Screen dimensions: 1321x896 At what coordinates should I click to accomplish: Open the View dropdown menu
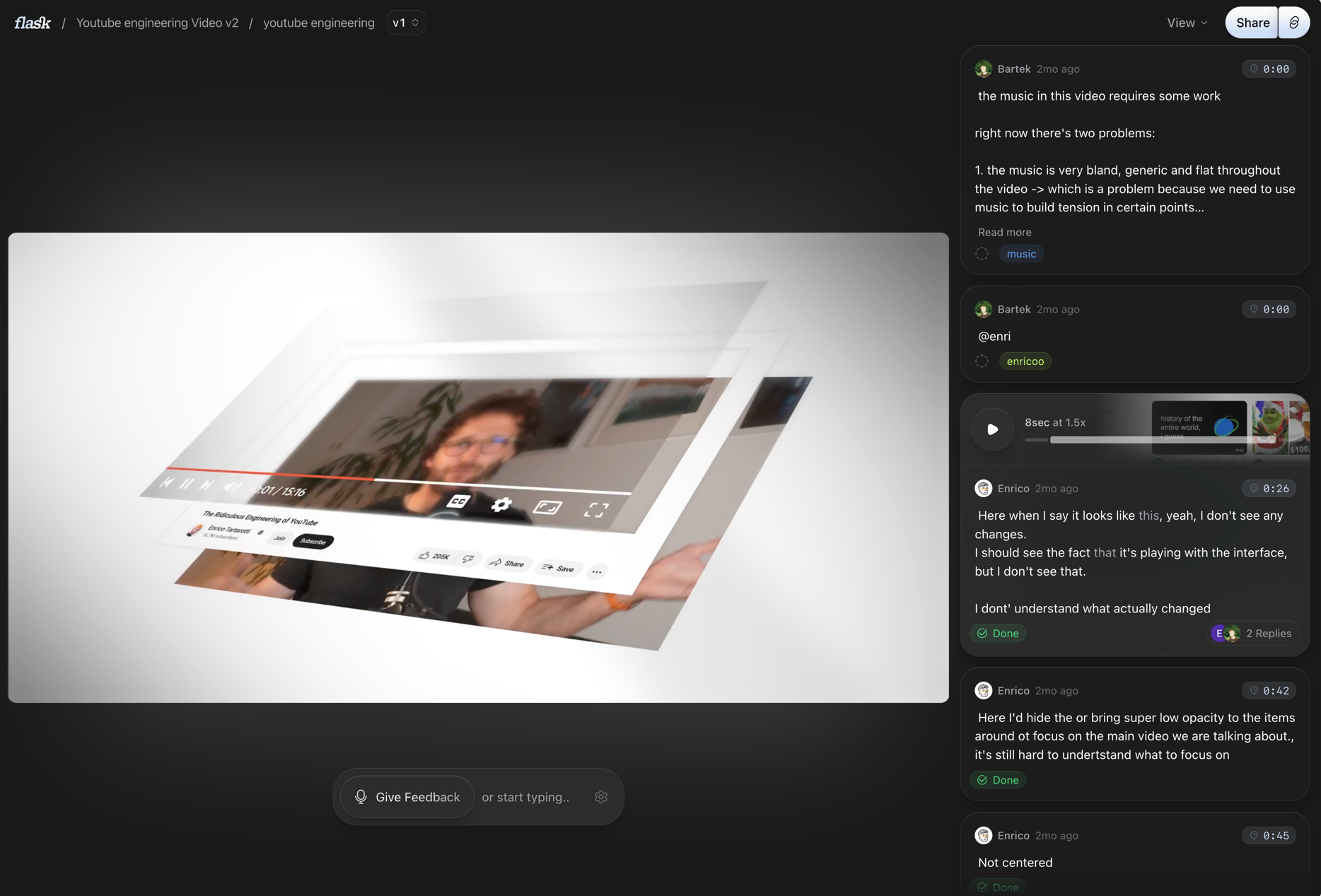pyautogui.click(x=1187, y=23)
